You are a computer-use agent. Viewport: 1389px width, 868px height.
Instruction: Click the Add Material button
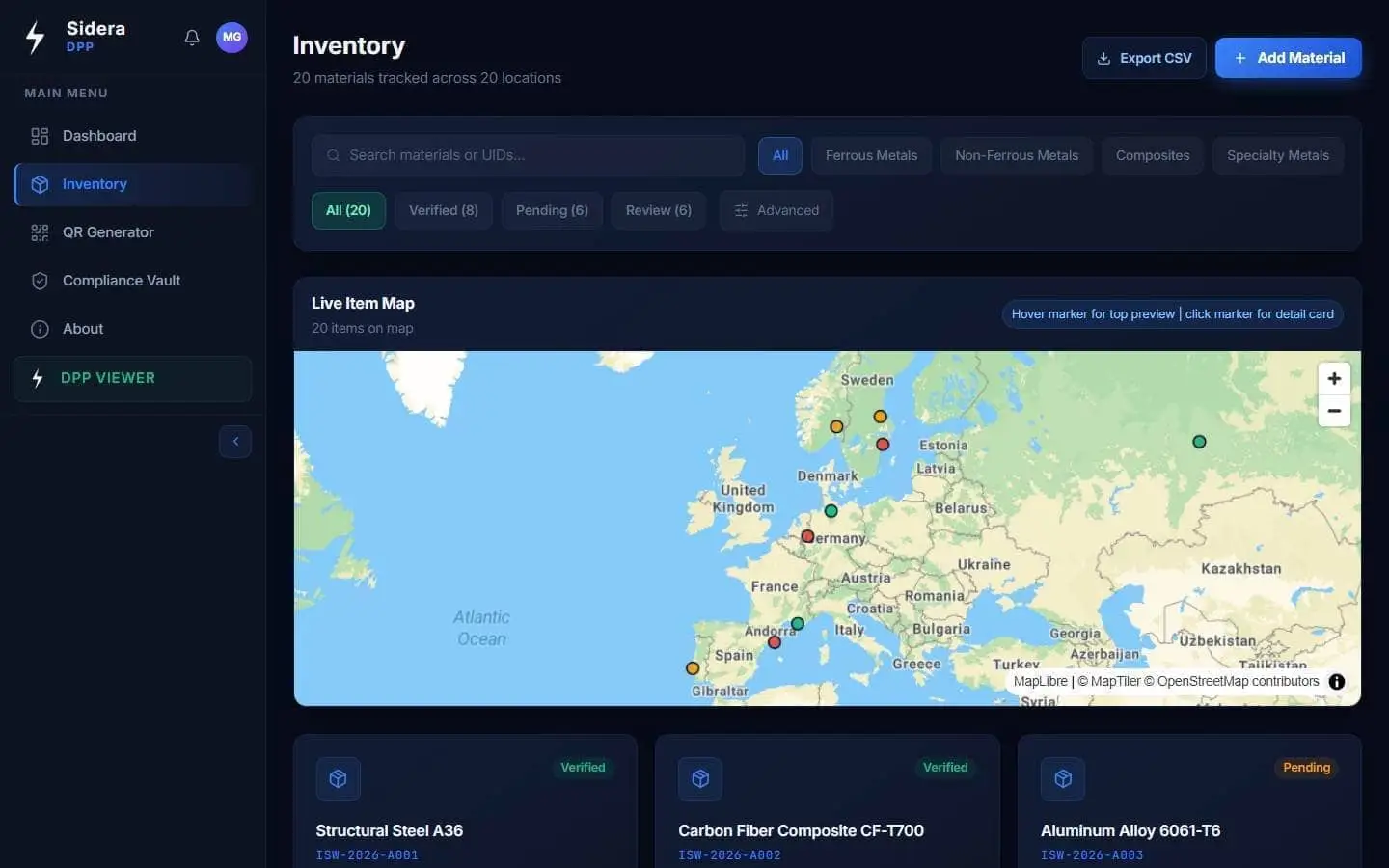point(1289,58)
